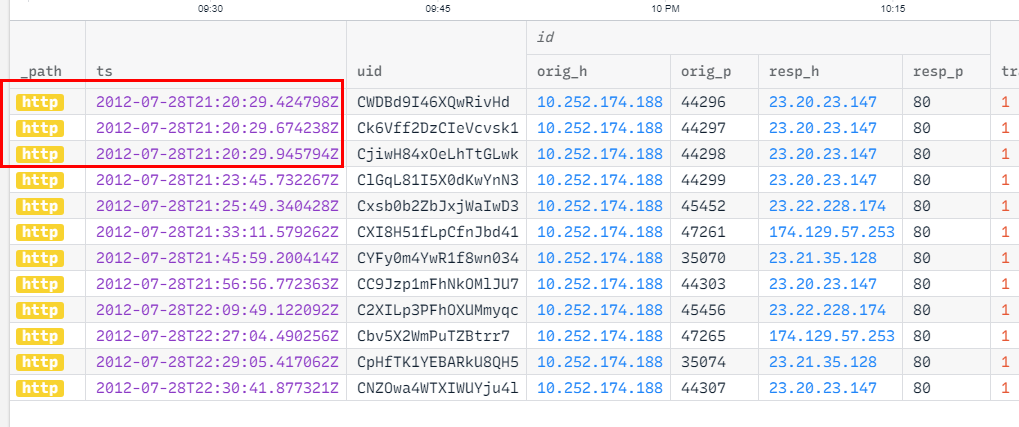Click the ts column header
This screenshot has width=1019, height=427.
[x=105, y=71]
